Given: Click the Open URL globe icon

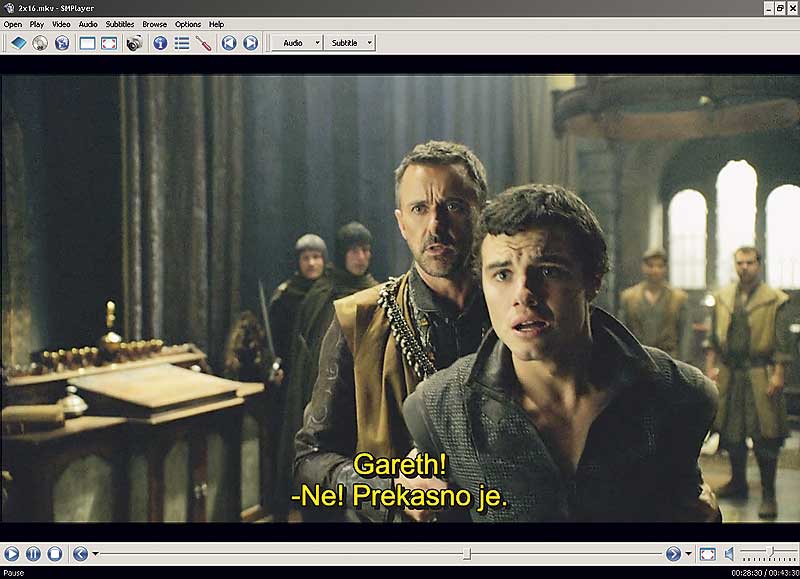Looking at the screenshot, I should pyautogui.click(x=62, y=43).
